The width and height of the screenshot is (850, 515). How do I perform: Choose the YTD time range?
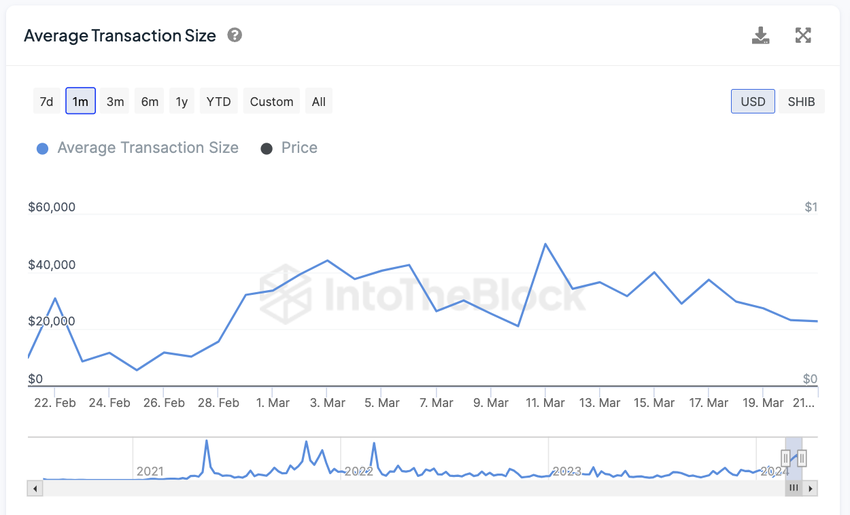(218, 101)
